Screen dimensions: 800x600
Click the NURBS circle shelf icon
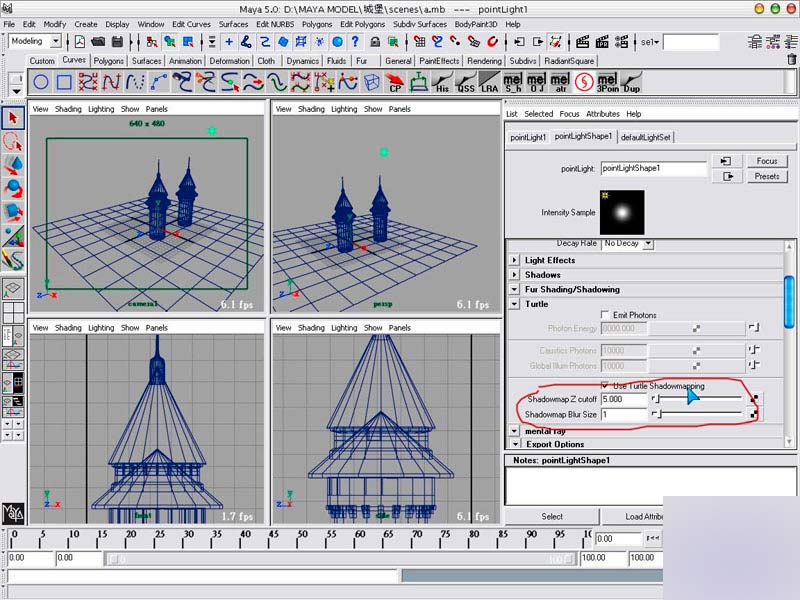pyautogui.click(x=42, y=83)
